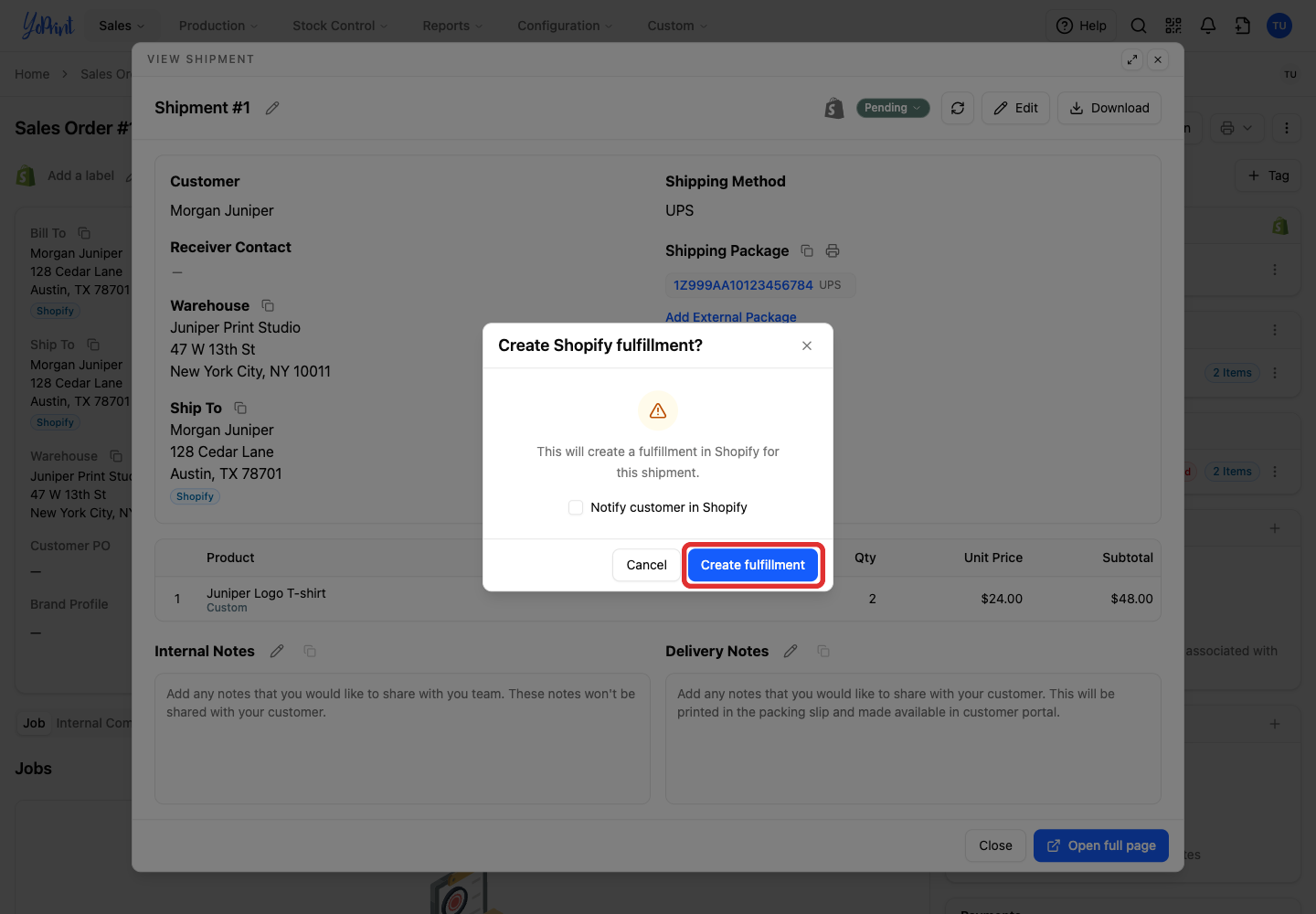Image resolution: width=1316 pixels, height=914 pixels.
Task: Open the Help button
Action: click(x=1082, y=26)
